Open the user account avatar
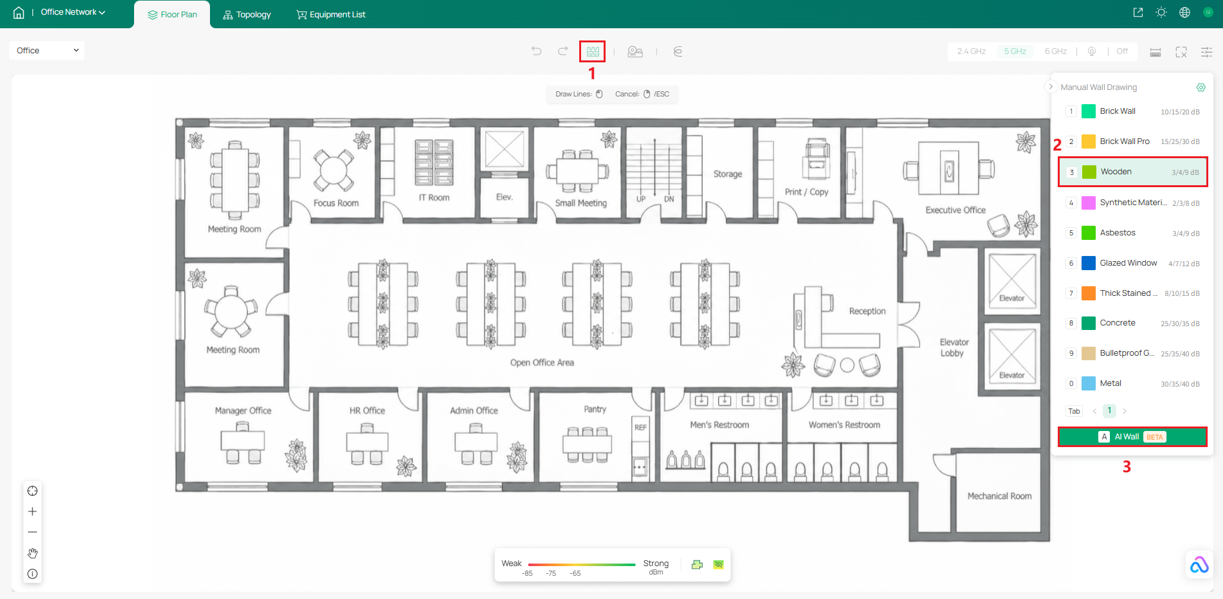Screen dimensions: 1223x599 (1208, 13)
